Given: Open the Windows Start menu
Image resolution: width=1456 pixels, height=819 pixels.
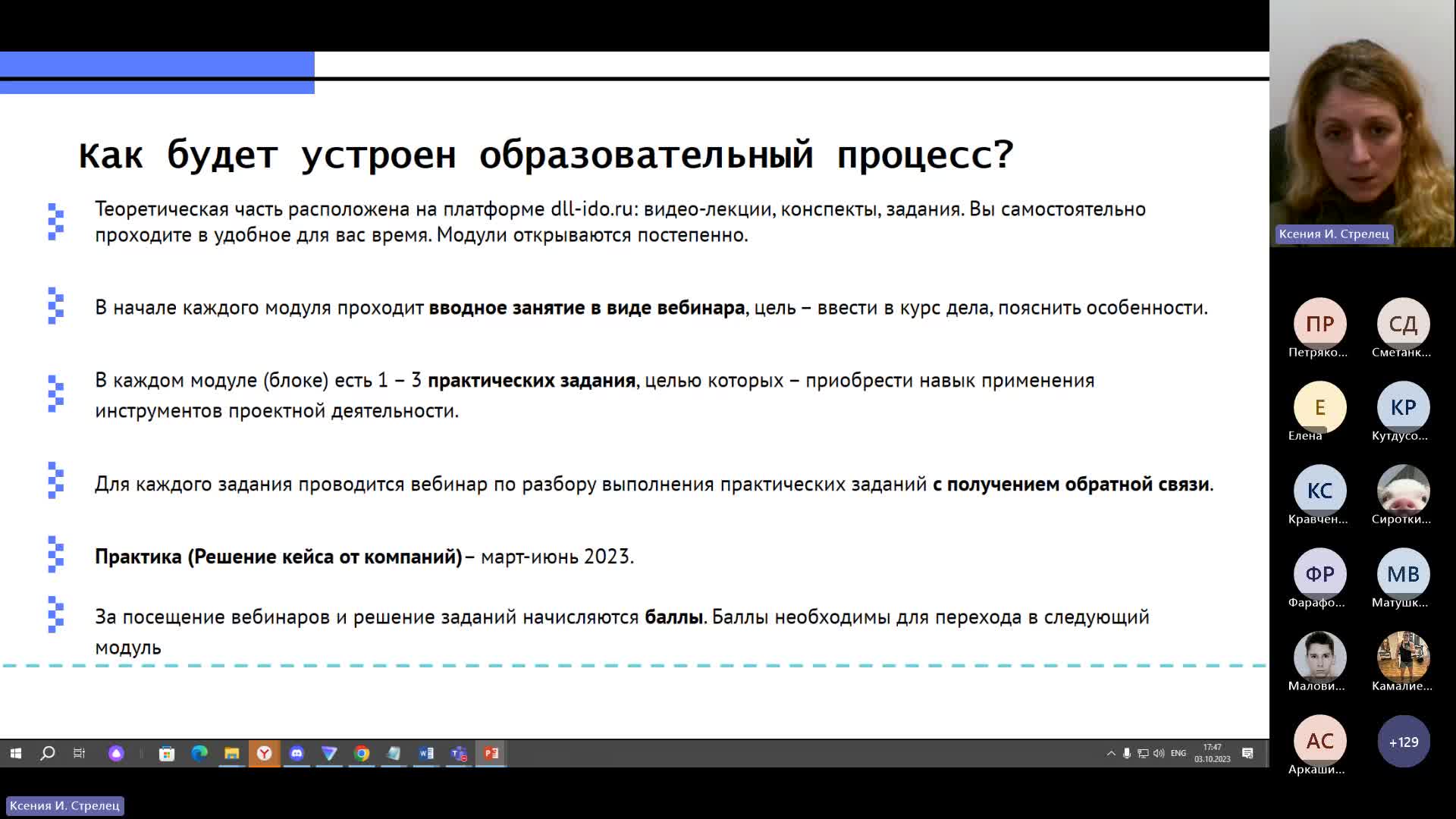Looking at the screenshot, I should (x=16, y=753).
